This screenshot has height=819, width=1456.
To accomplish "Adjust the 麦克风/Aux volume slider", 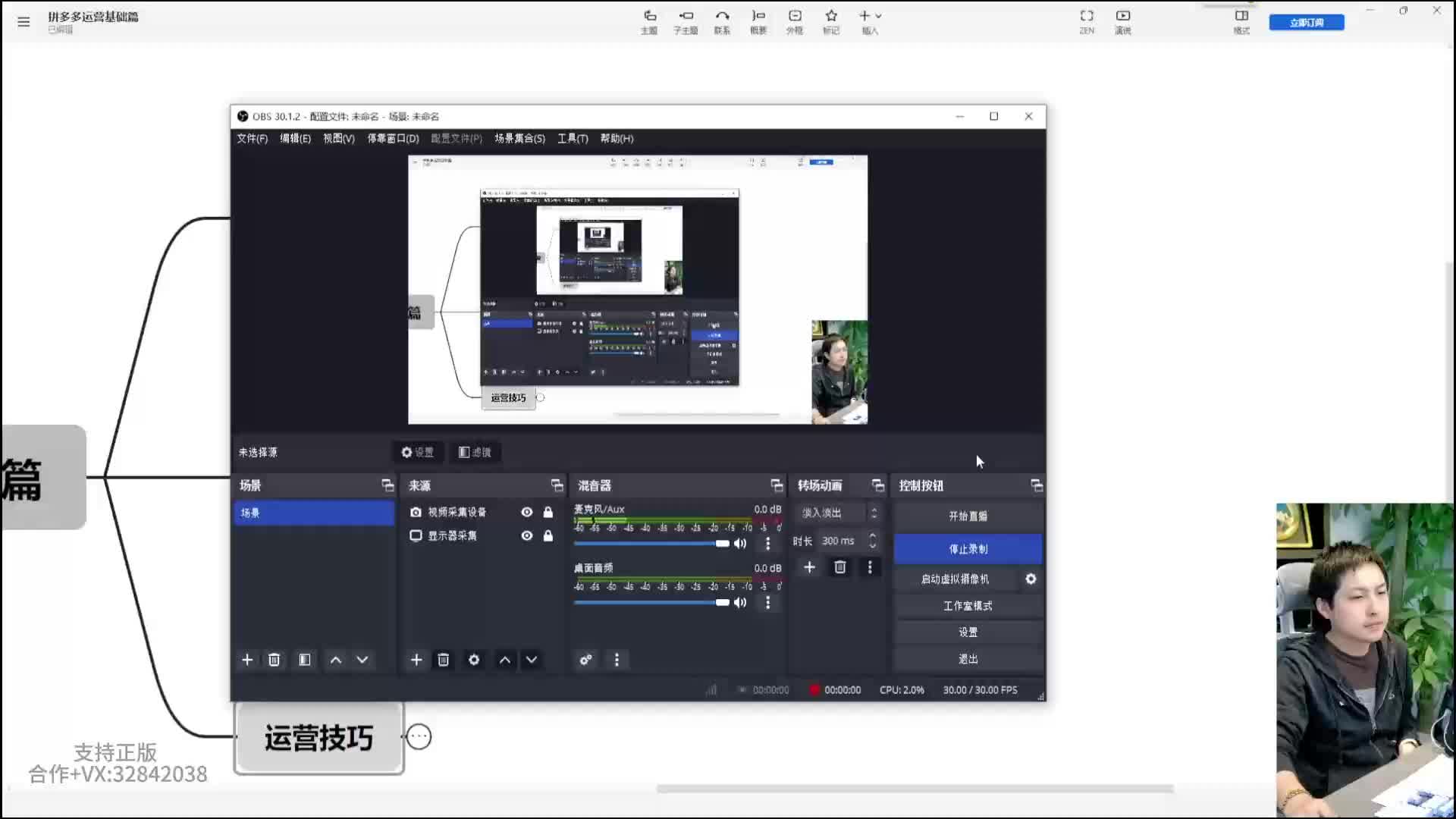I will 651,543.
